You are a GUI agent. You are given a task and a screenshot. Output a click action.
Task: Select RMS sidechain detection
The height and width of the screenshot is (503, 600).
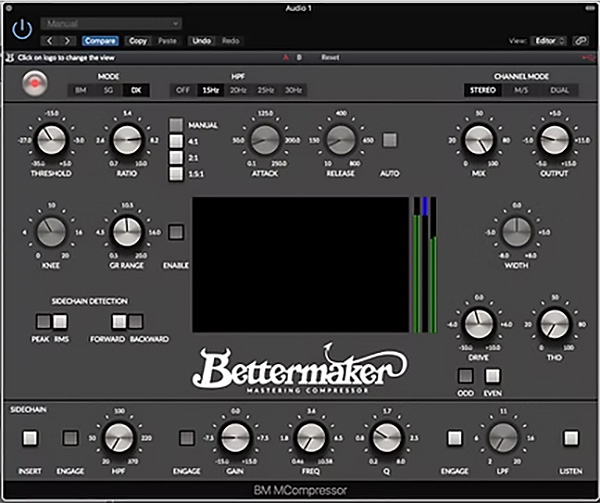60,322
